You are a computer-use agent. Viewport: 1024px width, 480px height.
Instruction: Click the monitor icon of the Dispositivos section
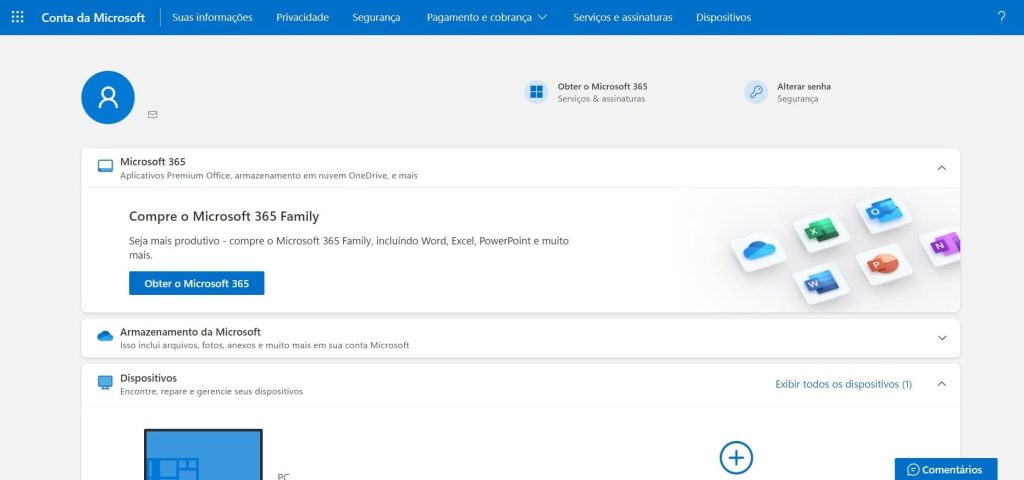[105, 383]
